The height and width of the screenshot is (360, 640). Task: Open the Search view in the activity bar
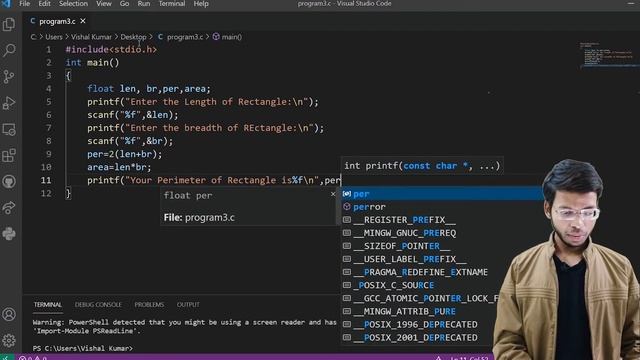9,51
